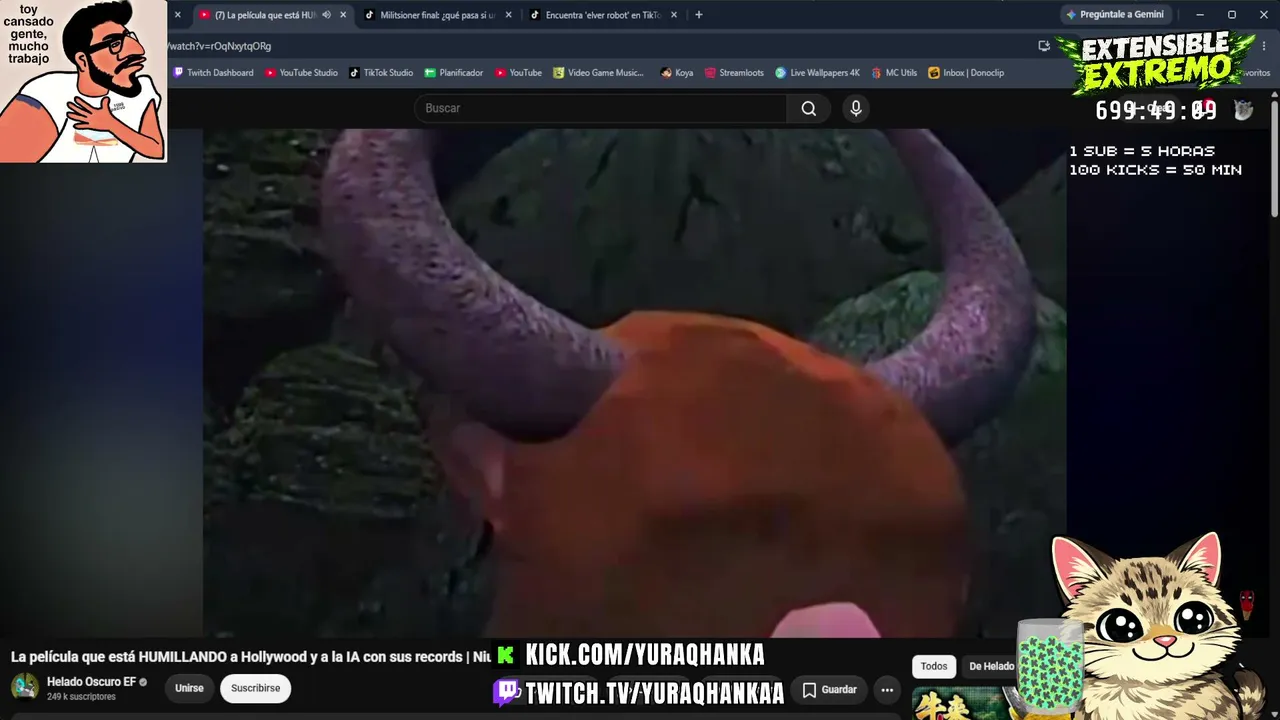The image size is (1280, 720).
Task: Select the De Helado filter chip
Action: (991, 666)
